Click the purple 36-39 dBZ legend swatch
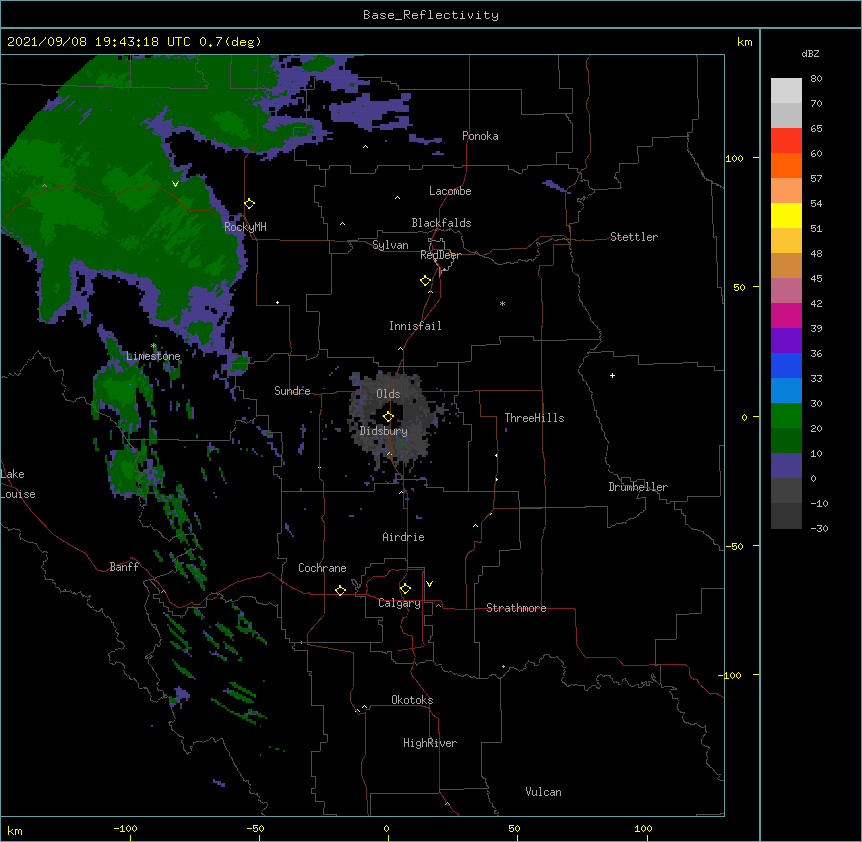Image resolution: width=862 pixels, height=842 pixels. point(786,341)
